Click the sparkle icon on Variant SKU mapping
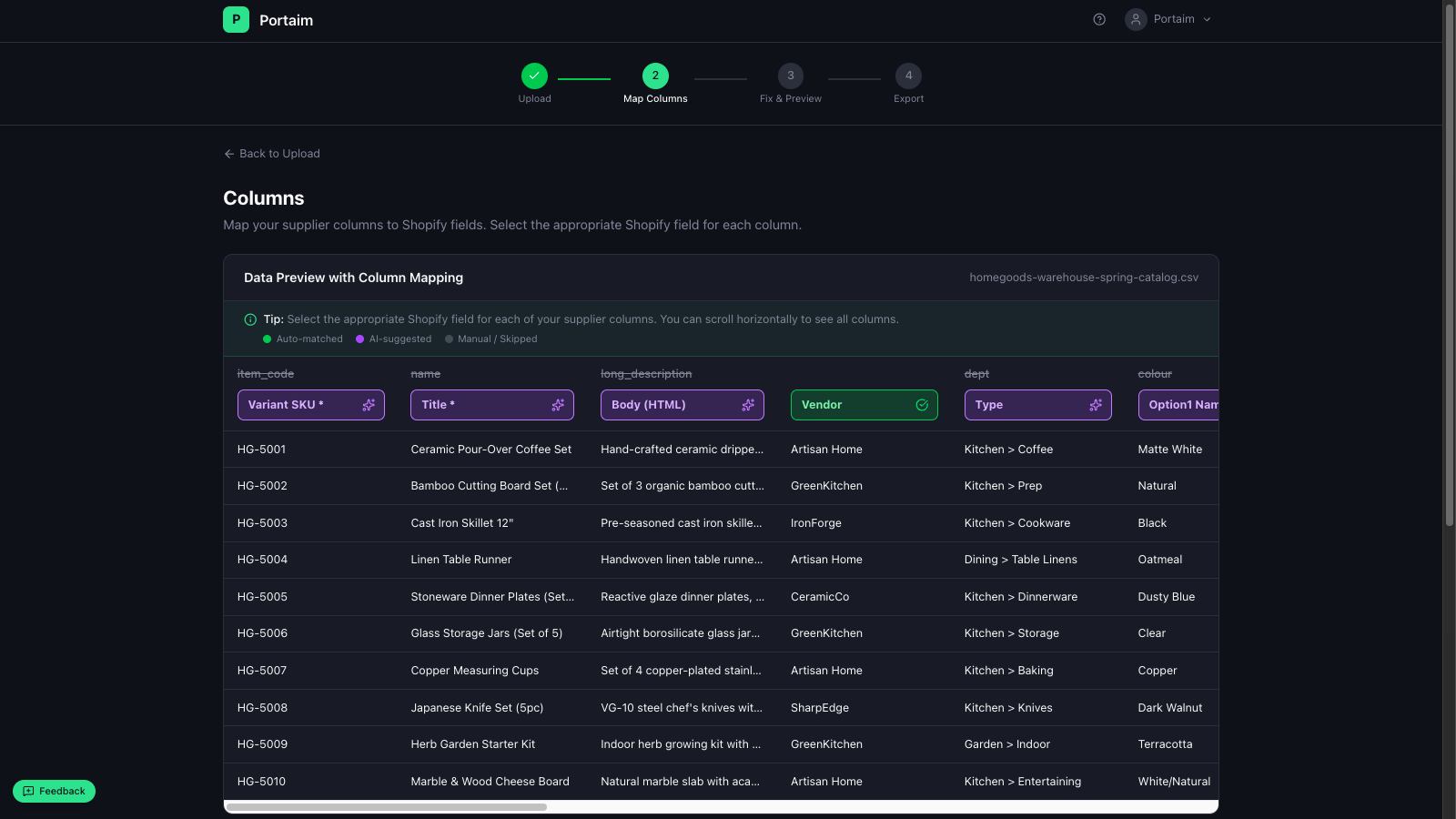Screen dimensions: 1456x819 (x=369, y=404)
